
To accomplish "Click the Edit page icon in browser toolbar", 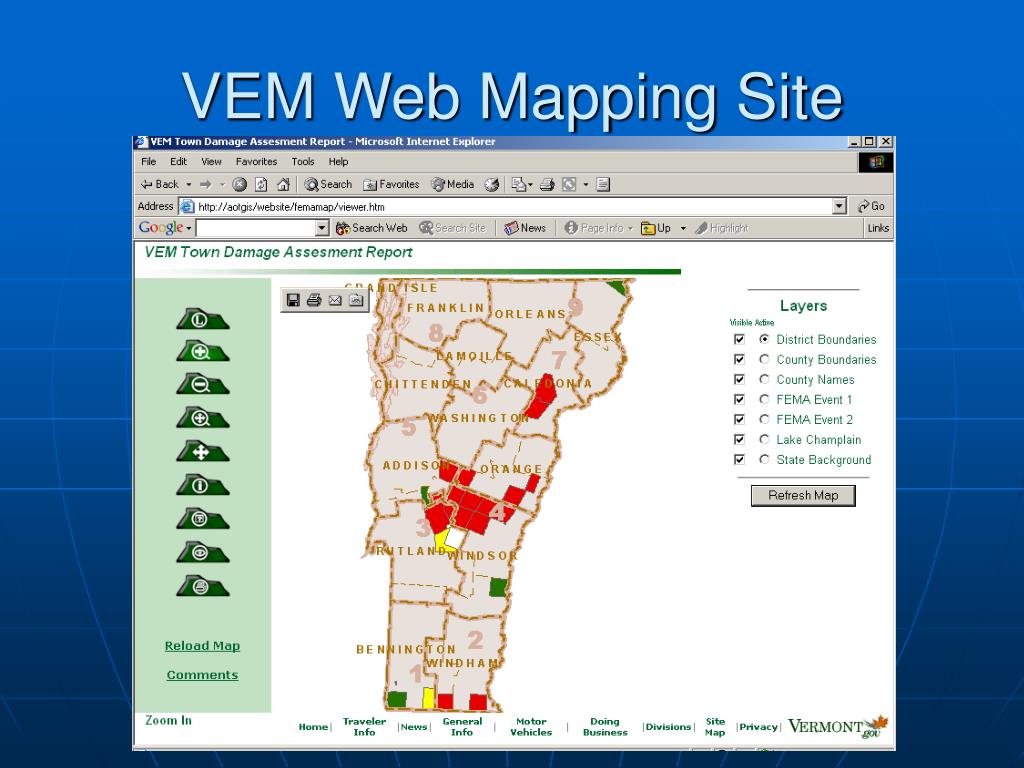I will [569, 185].
